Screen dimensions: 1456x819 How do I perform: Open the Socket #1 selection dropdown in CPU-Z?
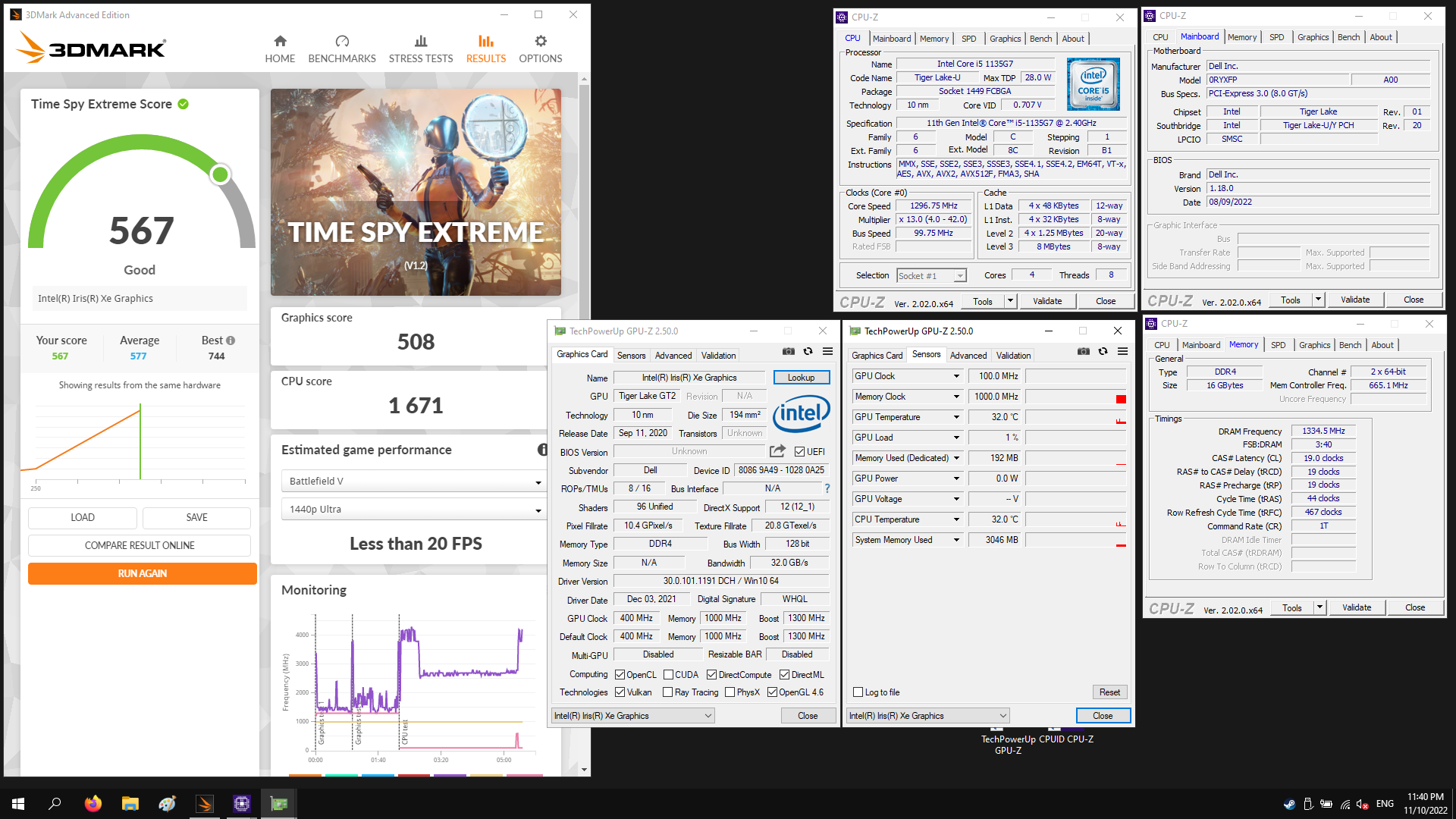pyautogui.click(x=931, y=276)
